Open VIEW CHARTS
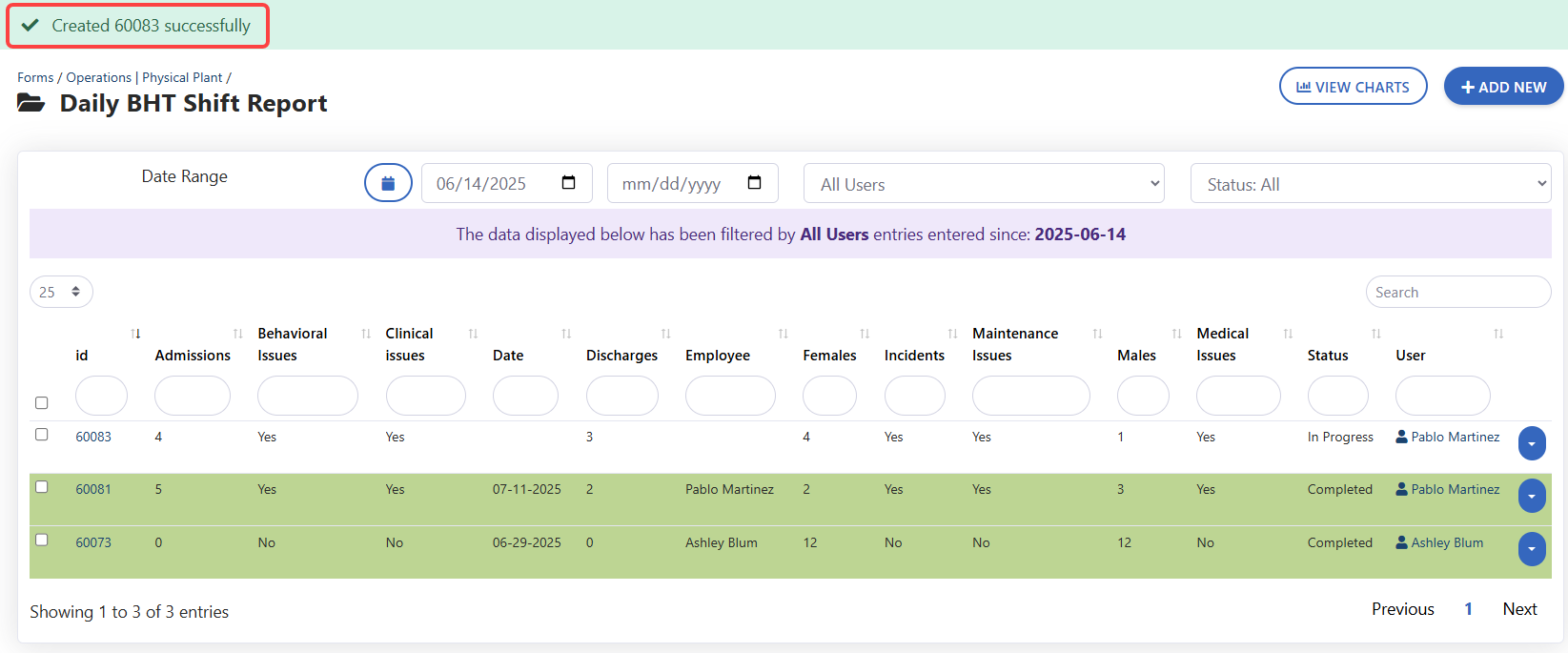Screen dimensions: 1568x653 pyautogui.click(x=1352, y=87)
